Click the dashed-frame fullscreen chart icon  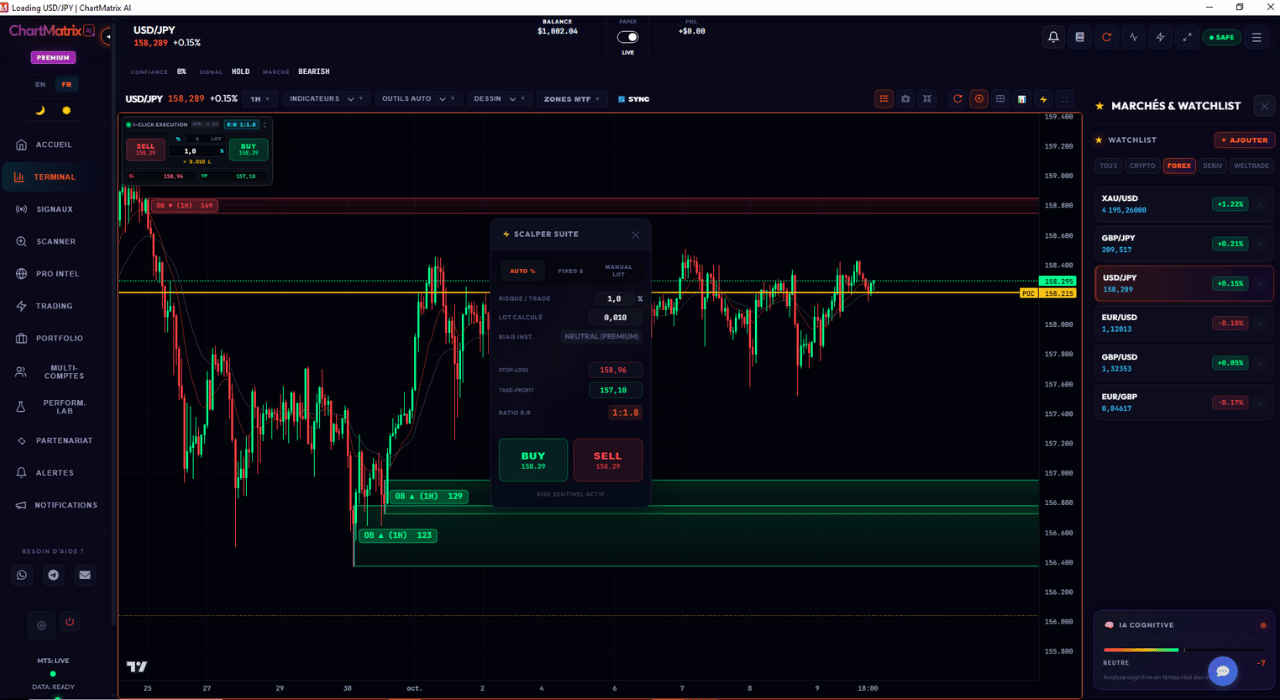click(1066, 99)
